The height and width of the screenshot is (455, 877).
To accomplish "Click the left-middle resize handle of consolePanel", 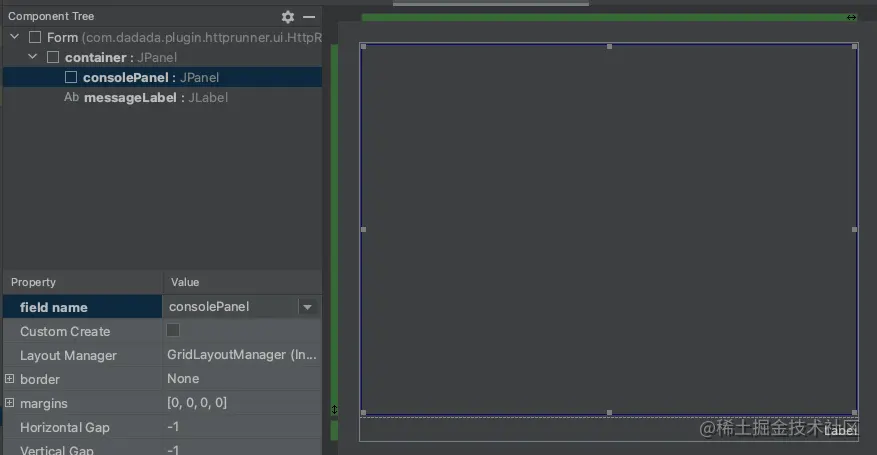I will click(364, 230).
